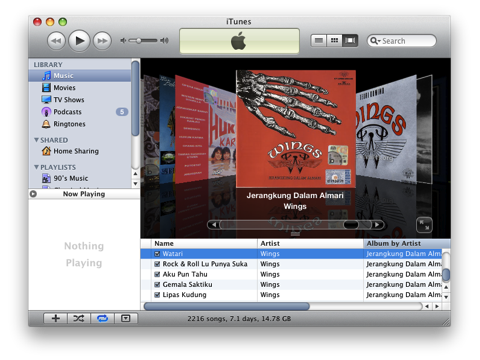Click sidebar scroll up arrow
The width and height of the screenshot is (480, 360).
135,174
